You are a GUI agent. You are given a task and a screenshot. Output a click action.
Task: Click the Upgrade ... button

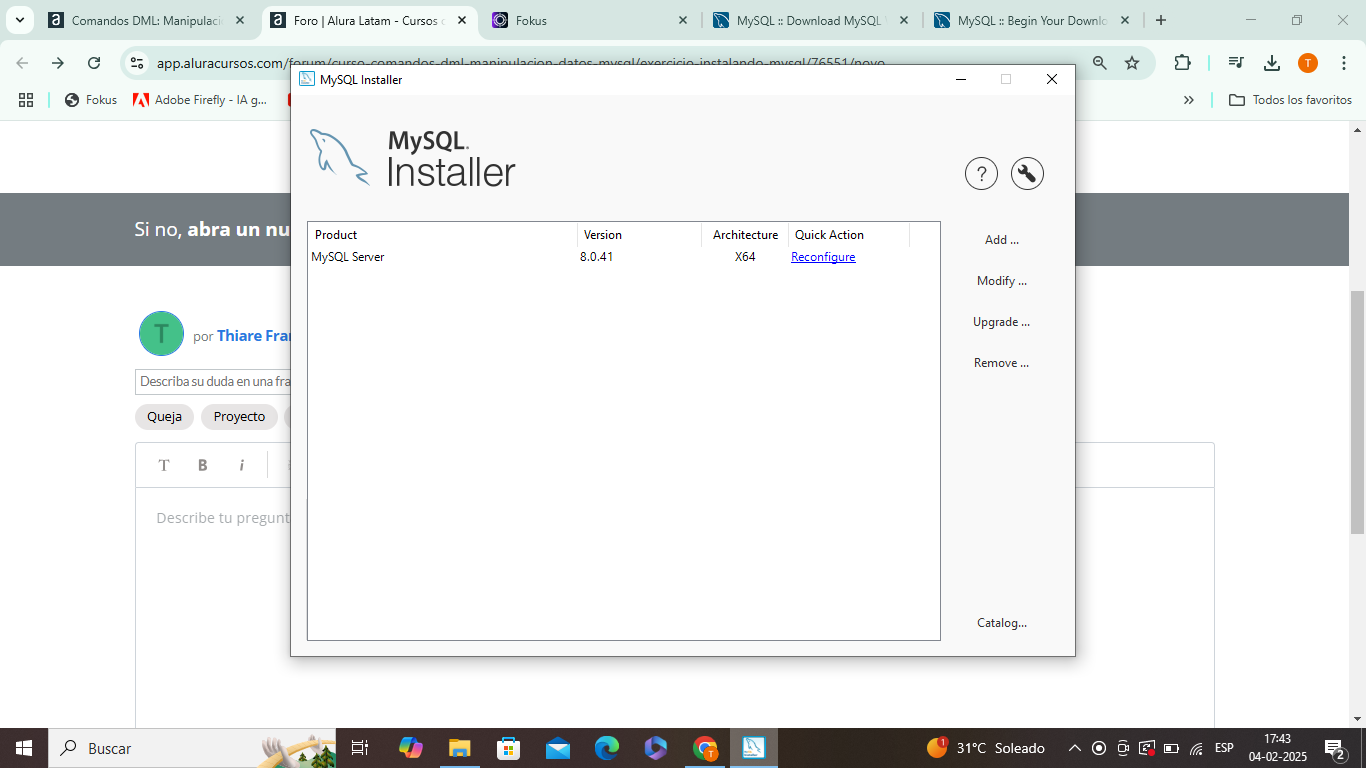[1002, 322]
